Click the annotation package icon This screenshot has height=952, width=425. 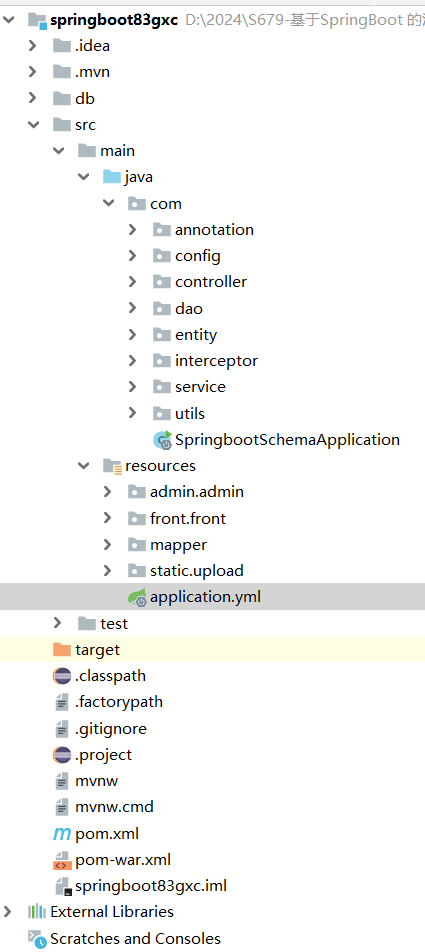(162, 230)
